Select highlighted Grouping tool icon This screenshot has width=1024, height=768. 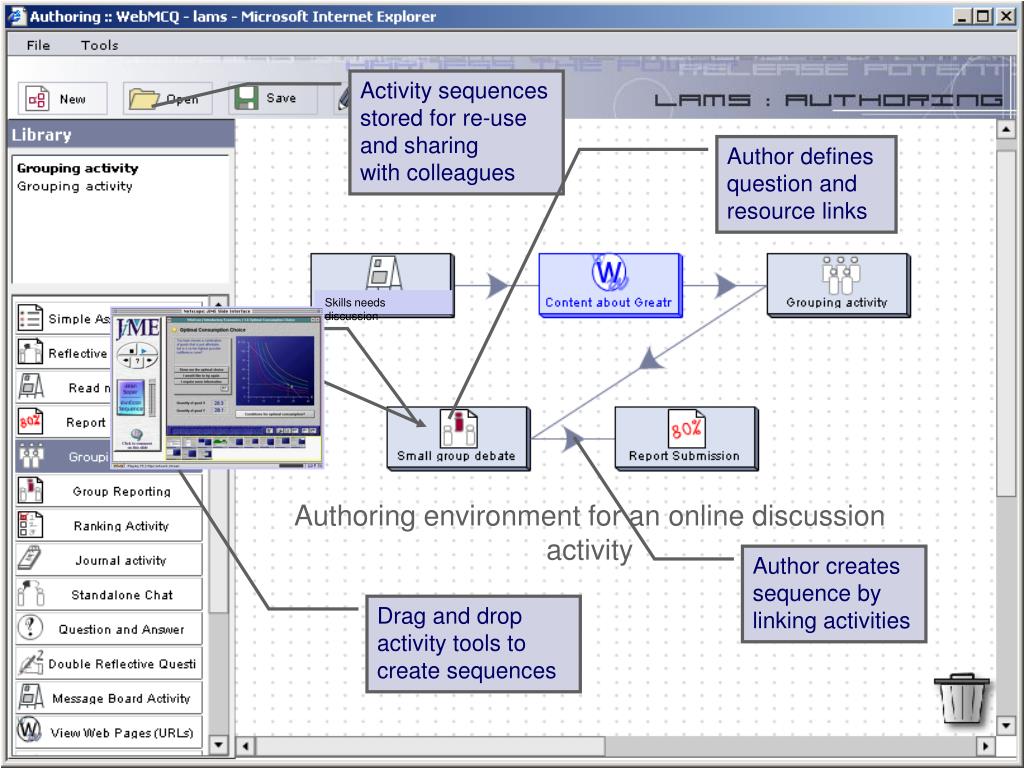pos(30,456)
